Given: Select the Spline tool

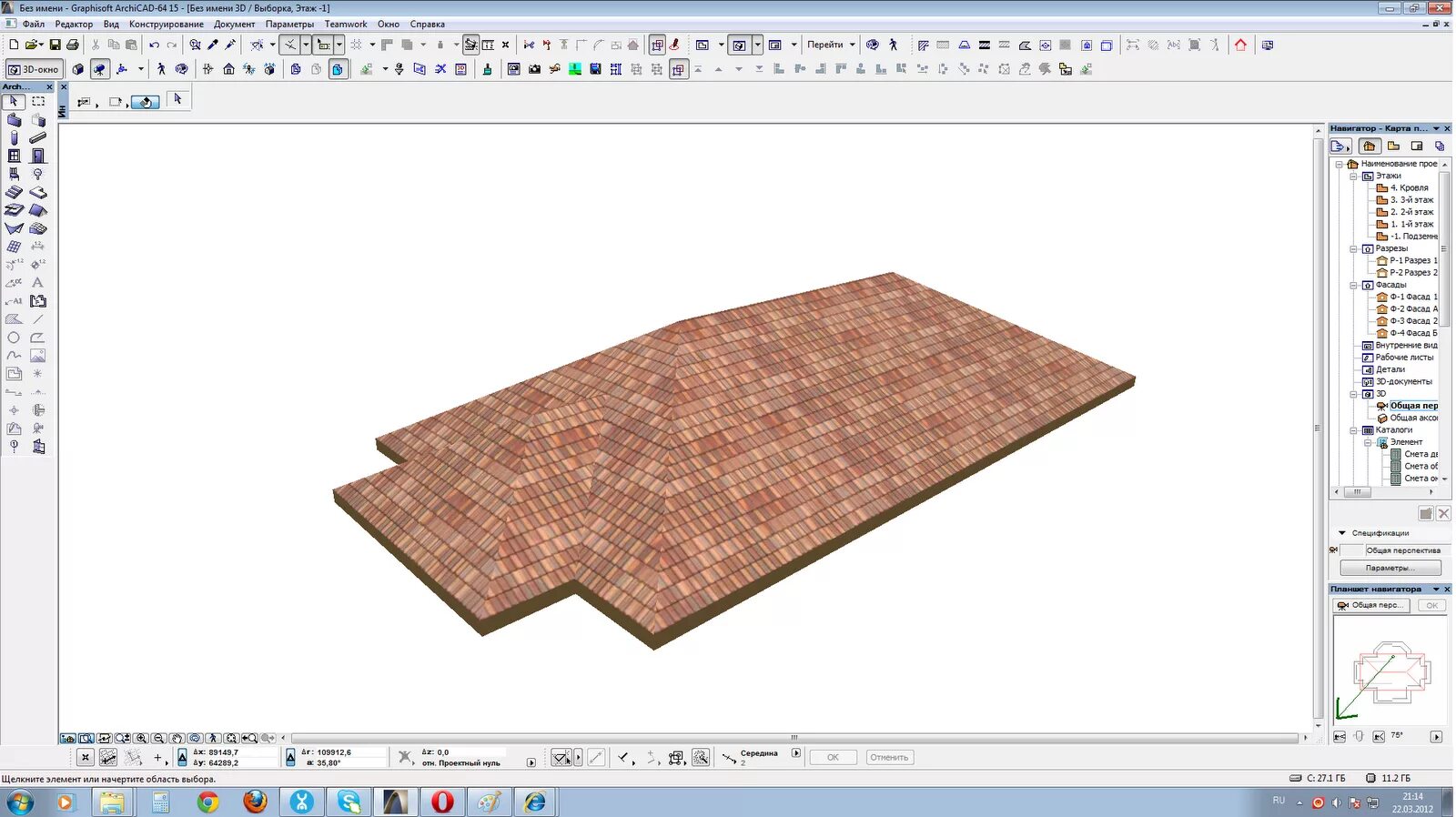Looking at the screenshot, I should click(14, 356).
